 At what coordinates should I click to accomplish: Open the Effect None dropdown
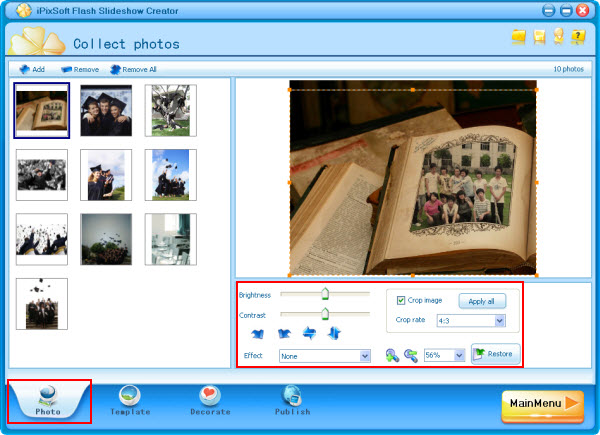[324, 356]
